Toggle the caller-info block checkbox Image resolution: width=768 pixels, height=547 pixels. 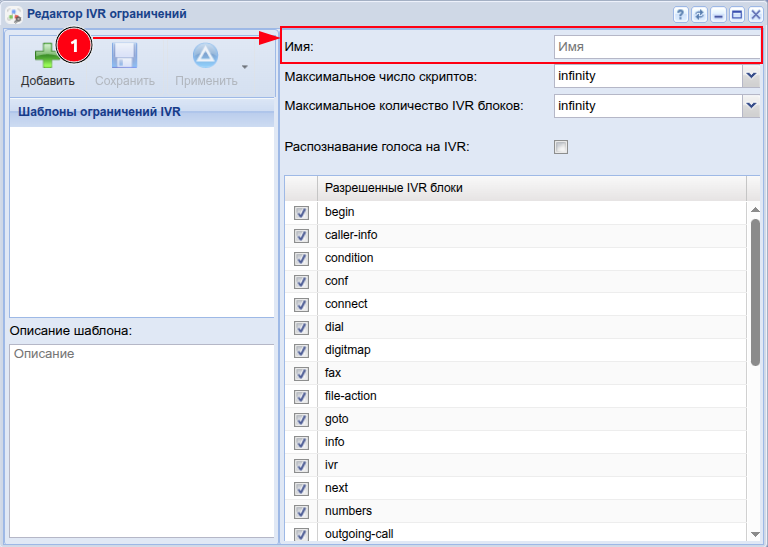pos(301,236)
